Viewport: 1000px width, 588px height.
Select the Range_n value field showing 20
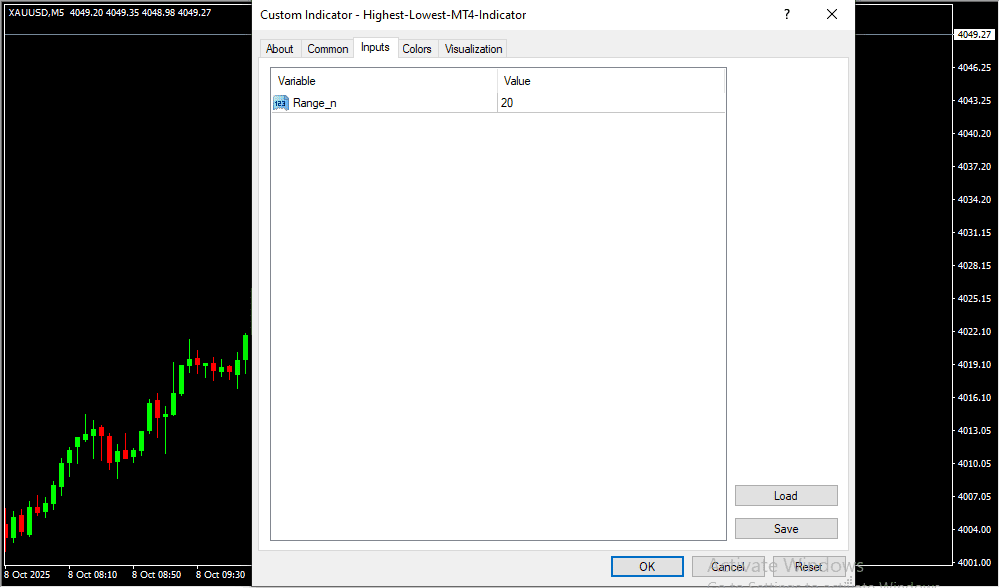click(x=610, y=103)
